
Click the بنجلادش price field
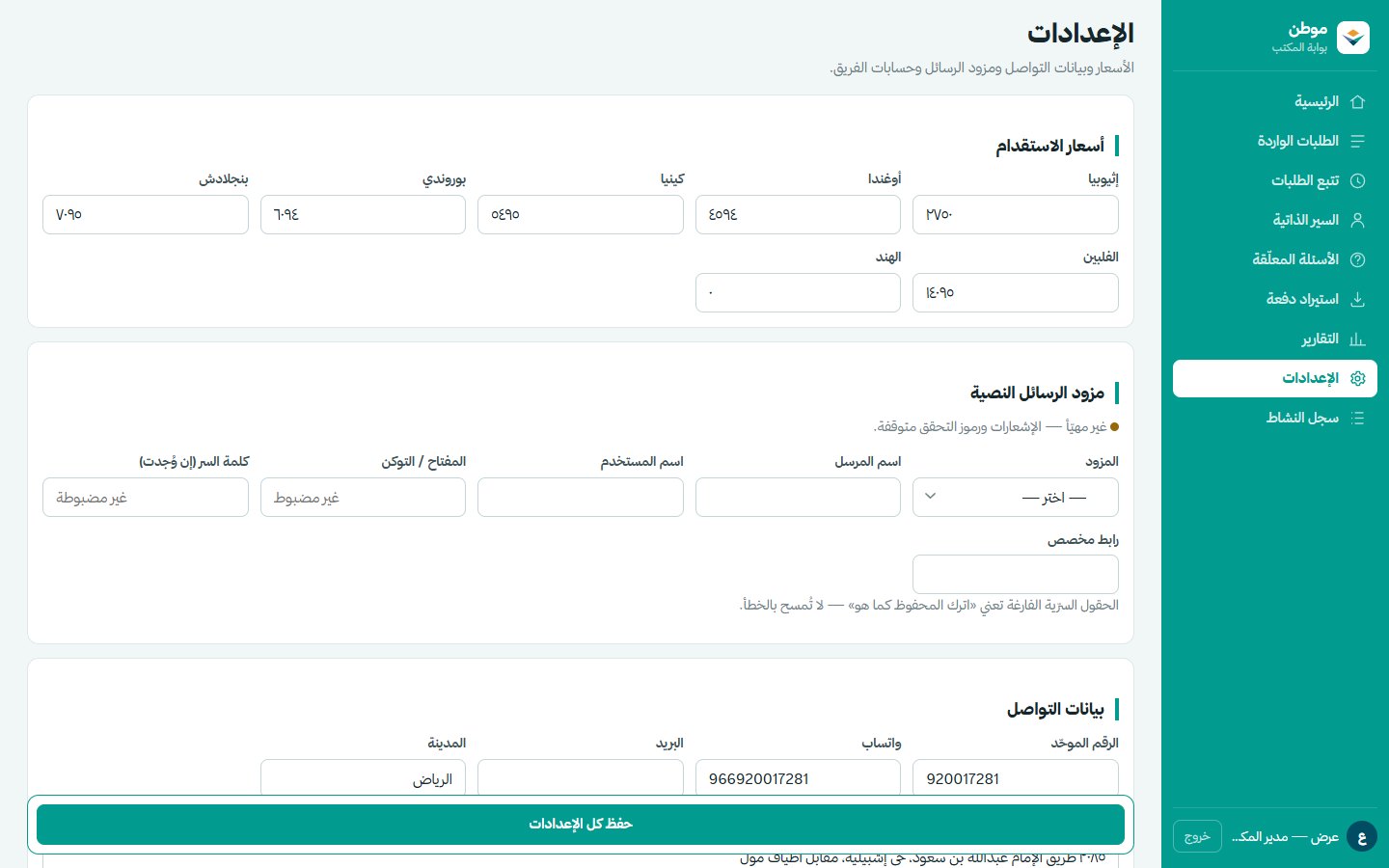[146, 214]
